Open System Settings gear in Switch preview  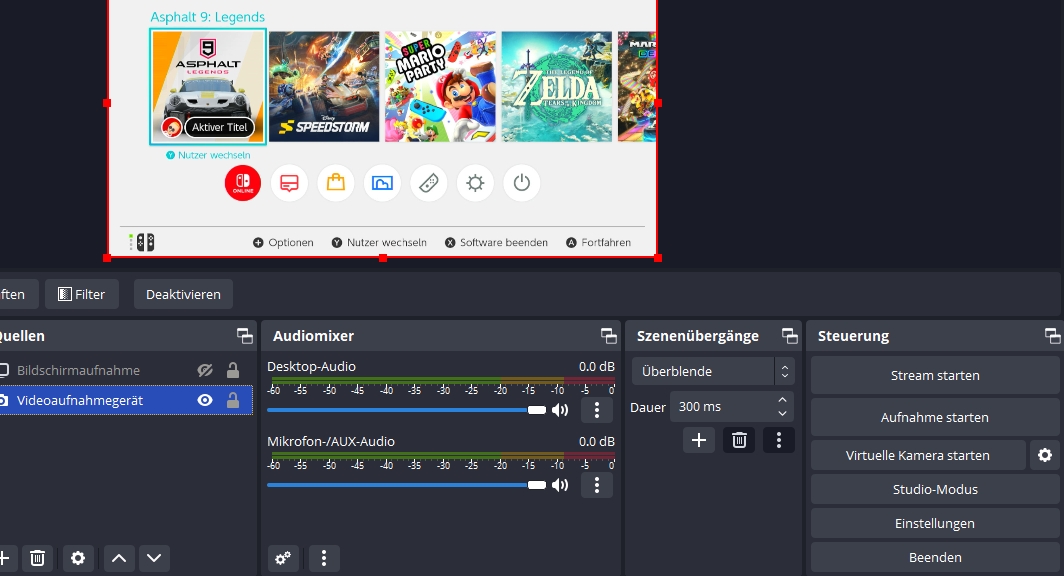[475, 183]
